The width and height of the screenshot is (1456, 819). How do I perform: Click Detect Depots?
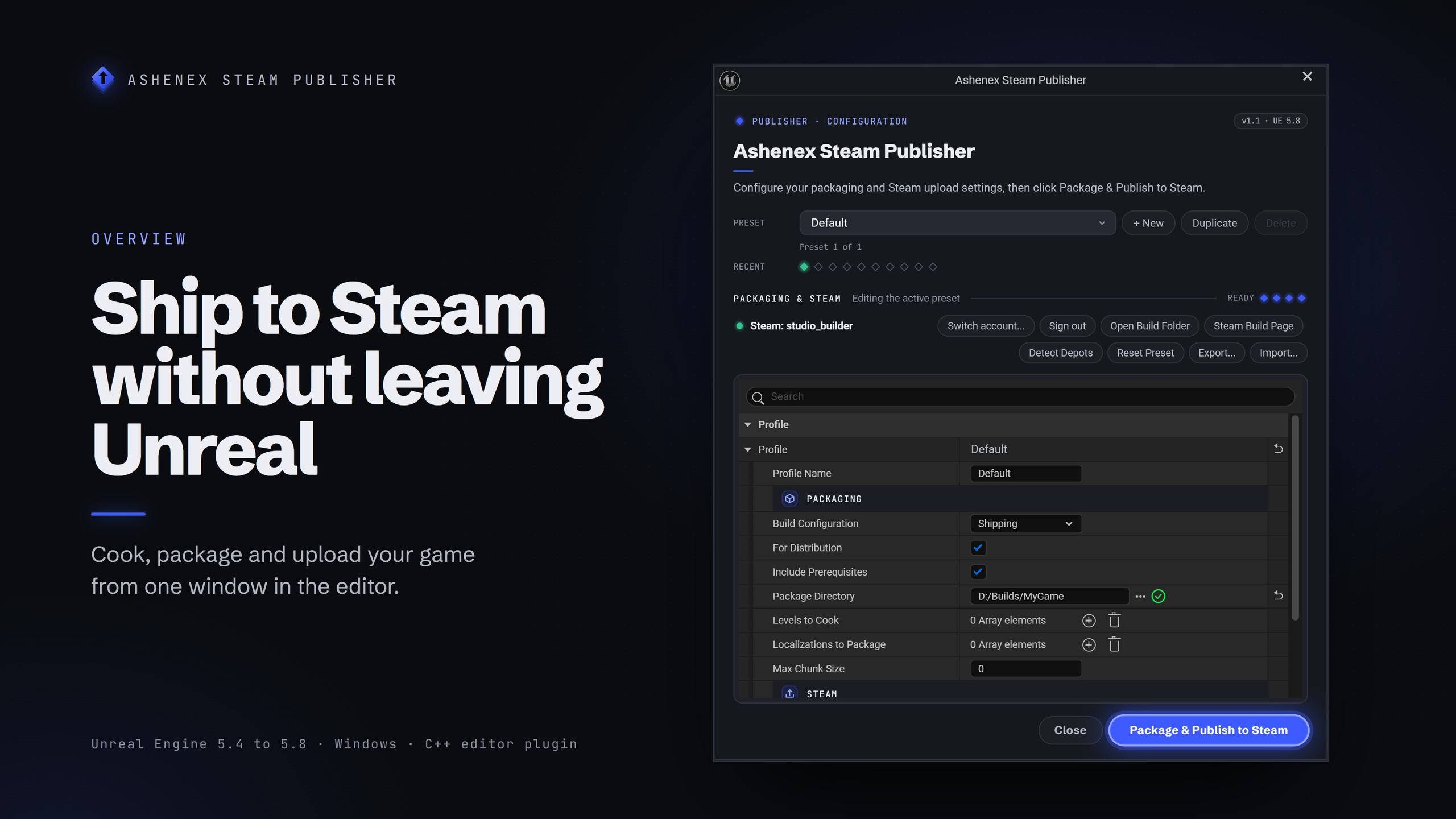[1060, 353]
